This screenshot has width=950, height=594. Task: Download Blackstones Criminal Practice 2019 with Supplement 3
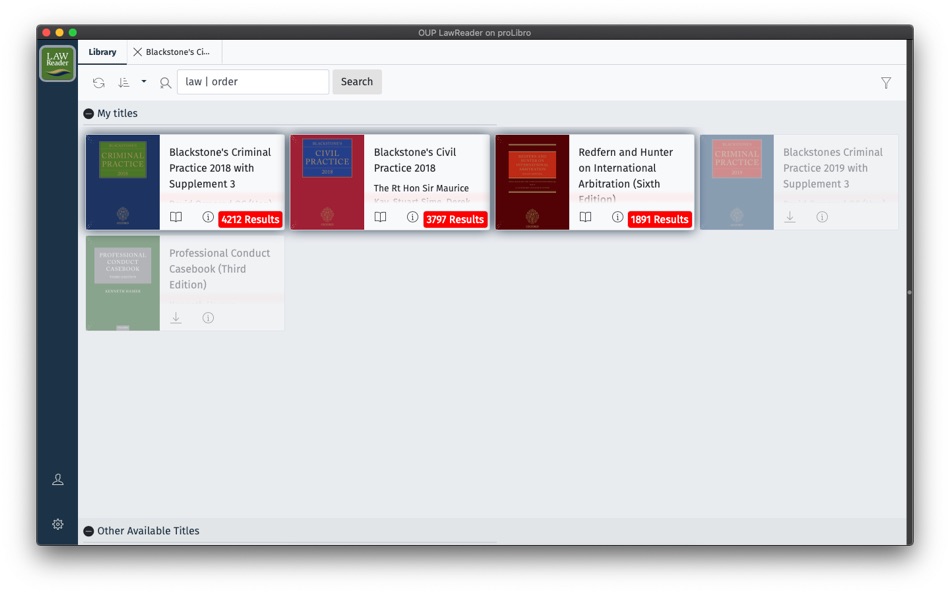790,217
